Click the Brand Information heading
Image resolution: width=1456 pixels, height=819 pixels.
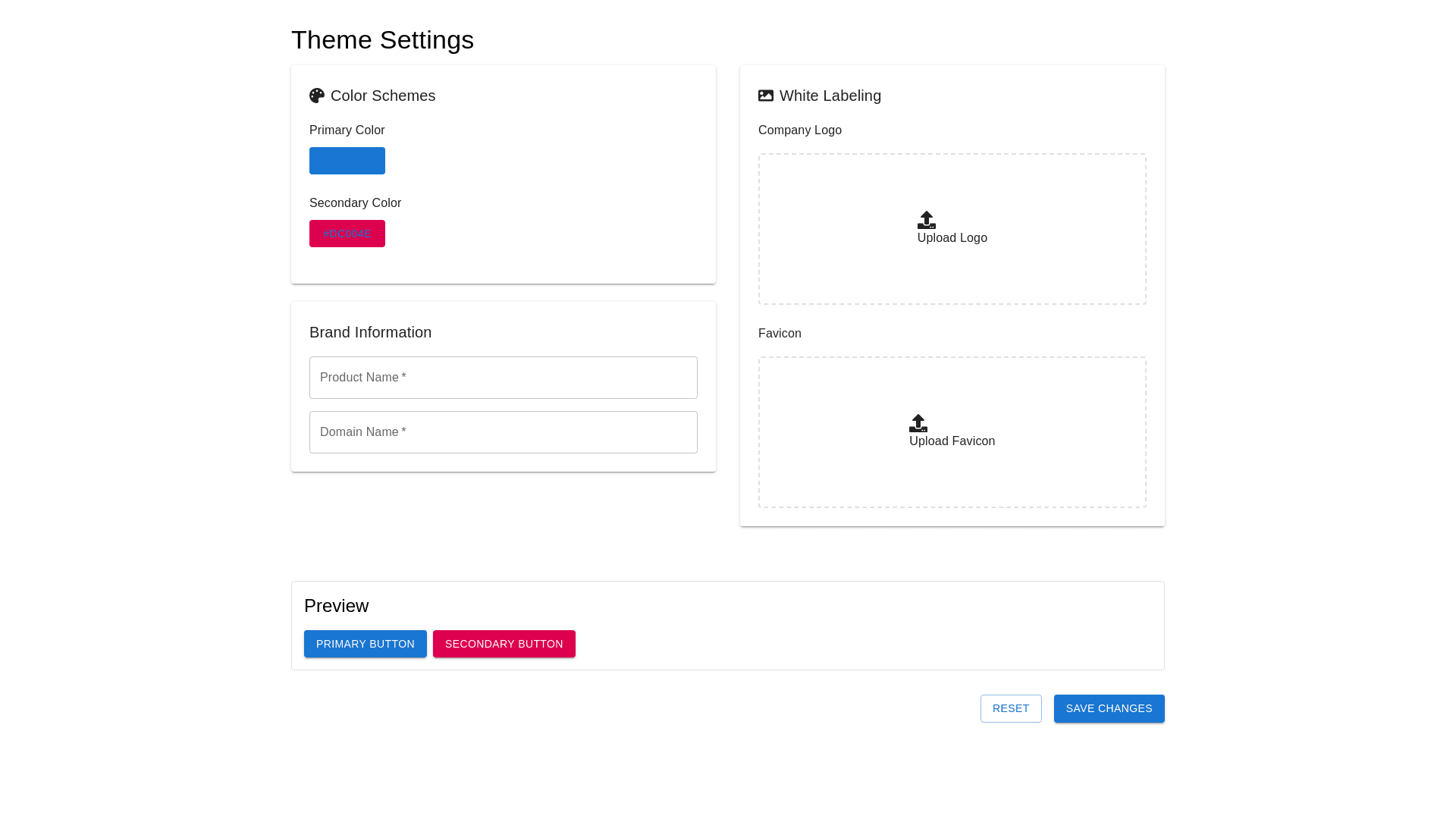pos(370,332)
